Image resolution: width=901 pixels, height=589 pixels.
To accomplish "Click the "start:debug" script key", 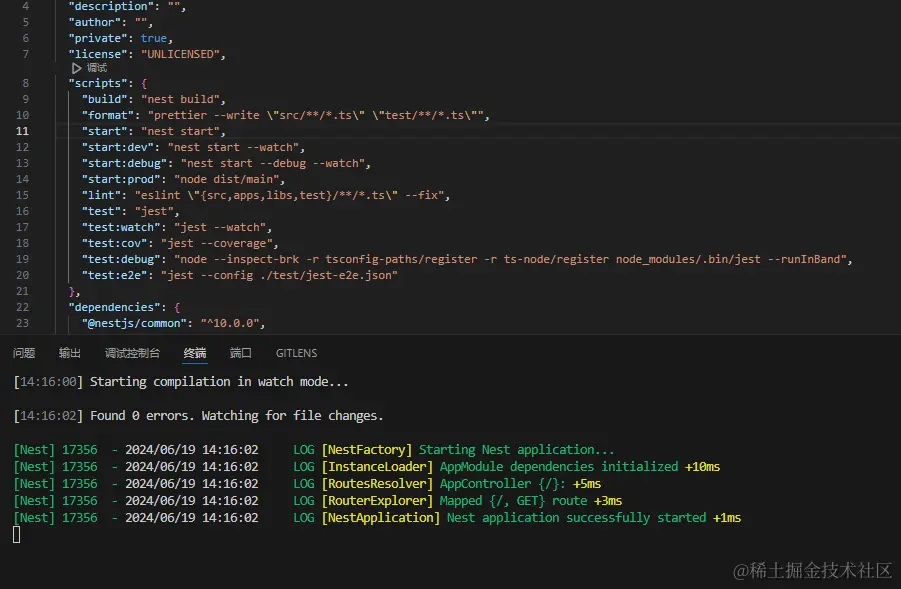I will [127, 163].
